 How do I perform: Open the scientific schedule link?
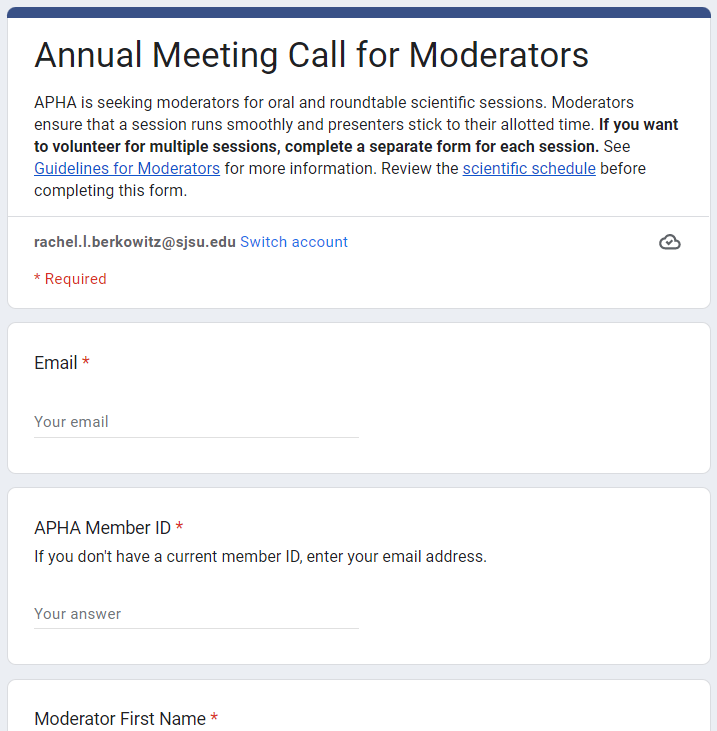(529, 168)
